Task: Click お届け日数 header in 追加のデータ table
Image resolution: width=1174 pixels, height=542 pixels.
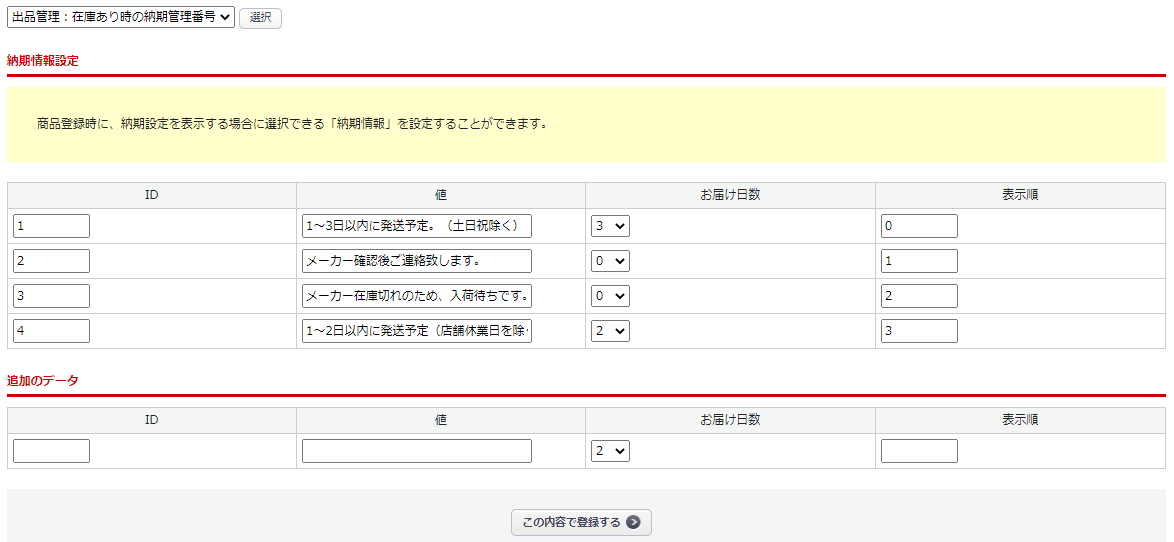Action: [730, 420]
